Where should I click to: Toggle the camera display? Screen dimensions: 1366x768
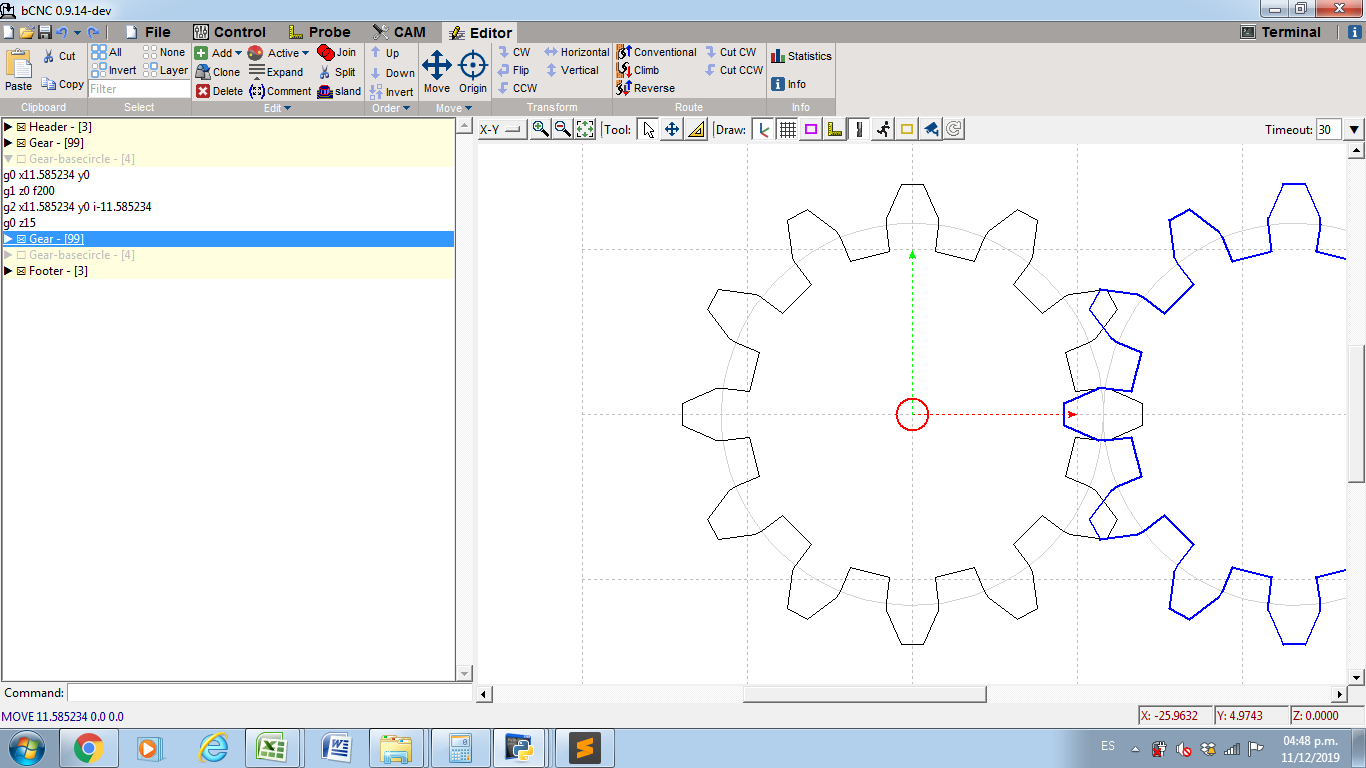pyautogui.click(x=930, y=129)
